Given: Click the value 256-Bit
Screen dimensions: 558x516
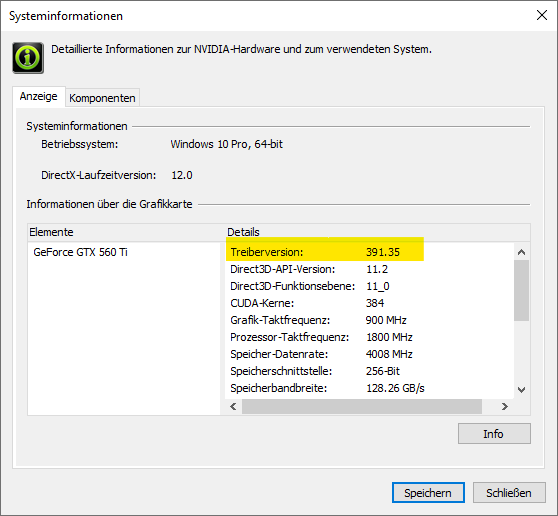Looking at the screenshot, I should 383,371.
